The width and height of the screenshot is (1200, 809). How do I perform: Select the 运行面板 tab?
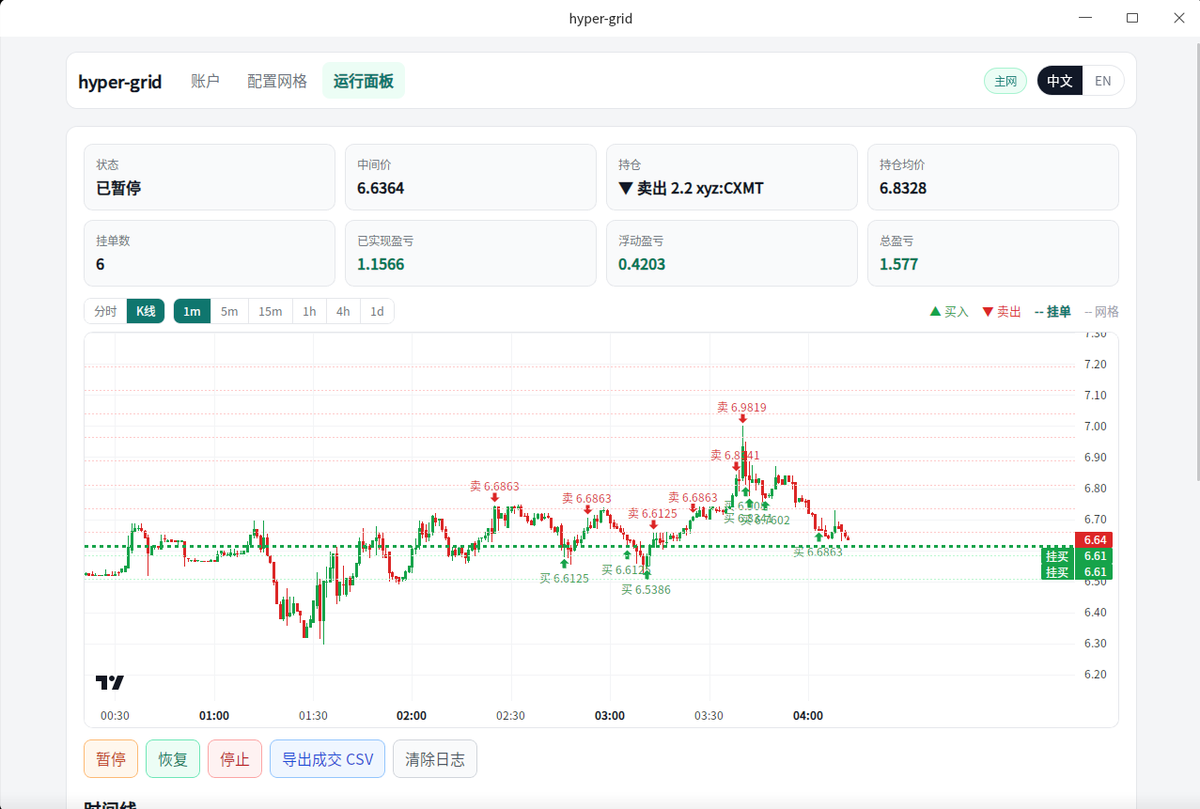coord(364,81)
